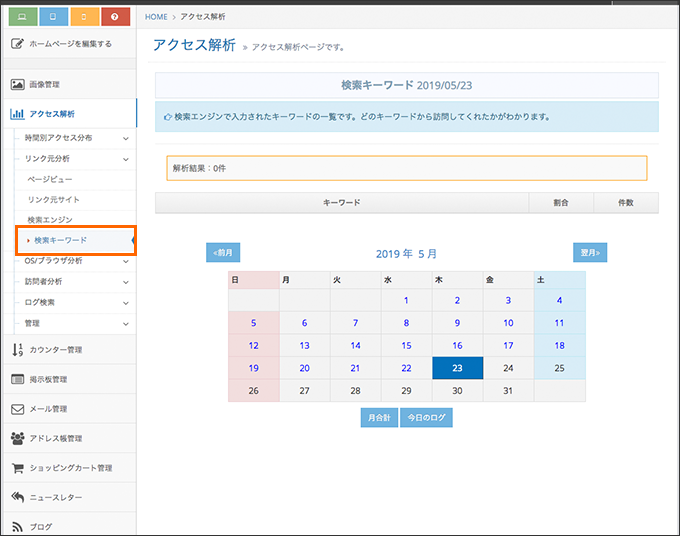Image resolution: width=680 pixels, height=536 pixels.
Task: Click the 2019 年 5 月 calendar title
Action: coord(406,254)
